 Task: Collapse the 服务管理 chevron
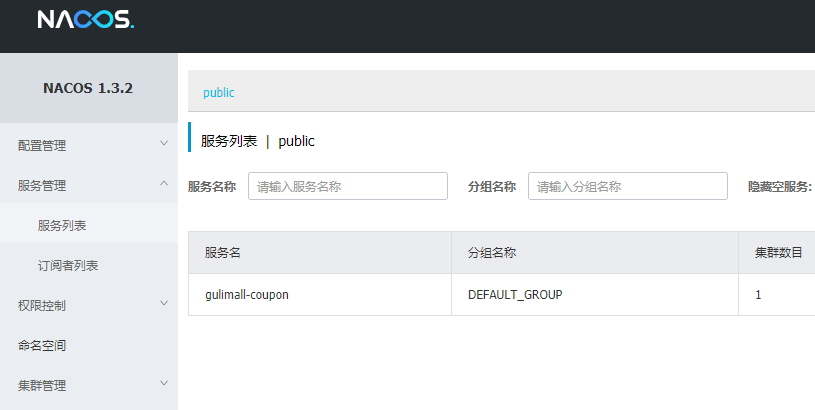pyautogui.click(x=164, y=183)
